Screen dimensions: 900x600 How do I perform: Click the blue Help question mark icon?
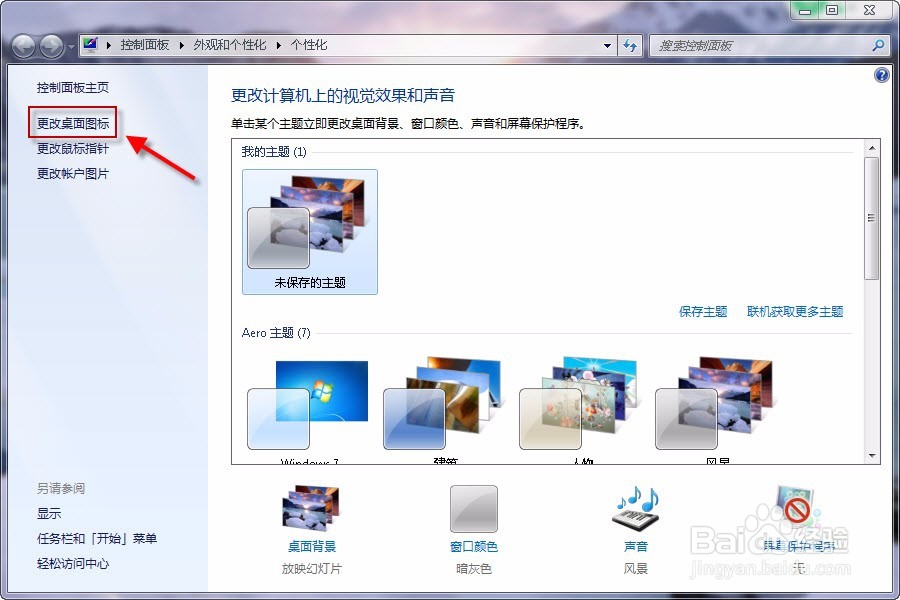(x=882, y=75)
